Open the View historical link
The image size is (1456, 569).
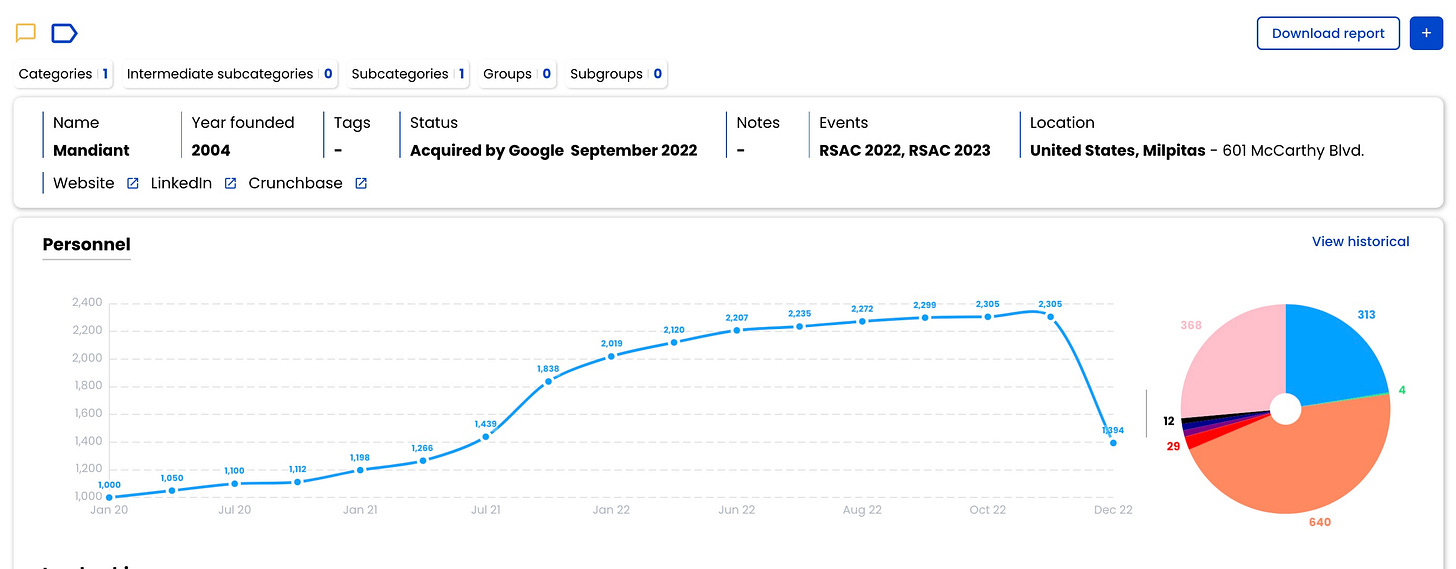point(1360,241)
